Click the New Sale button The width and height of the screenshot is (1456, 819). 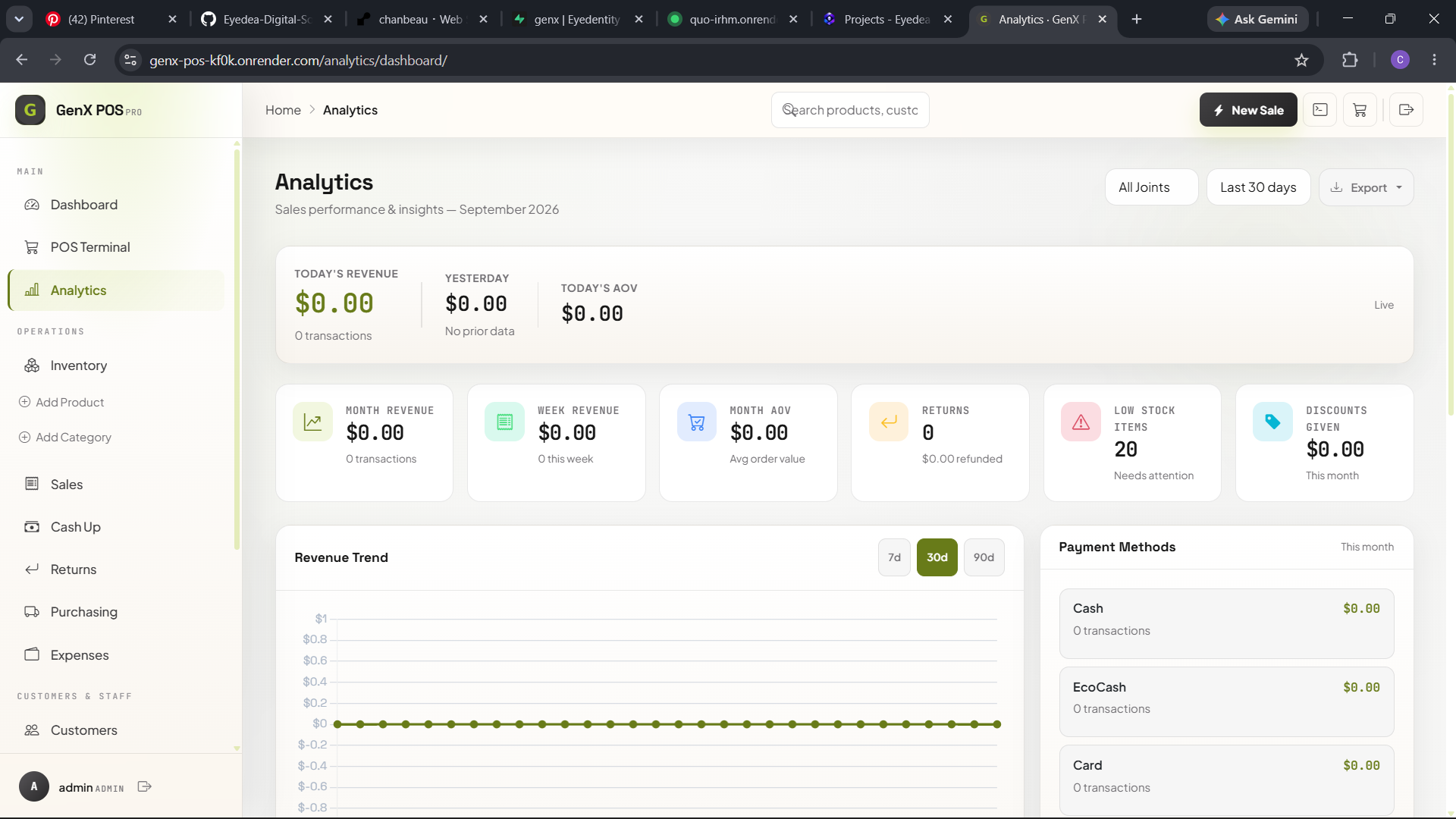[1247, 110]
